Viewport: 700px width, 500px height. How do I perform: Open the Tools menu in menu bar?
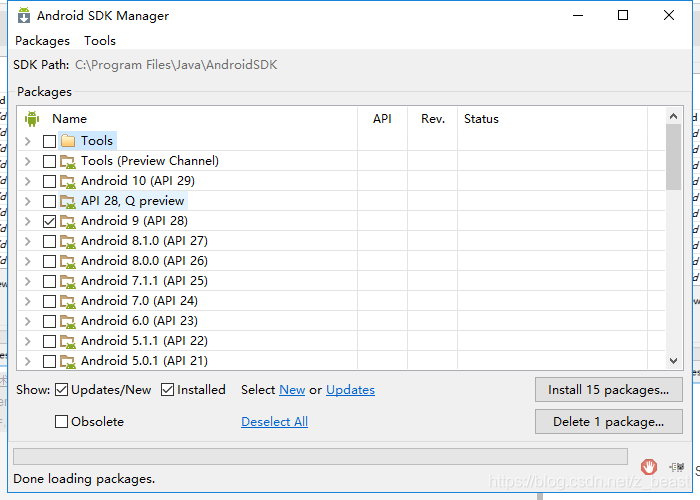click(100, 41)
